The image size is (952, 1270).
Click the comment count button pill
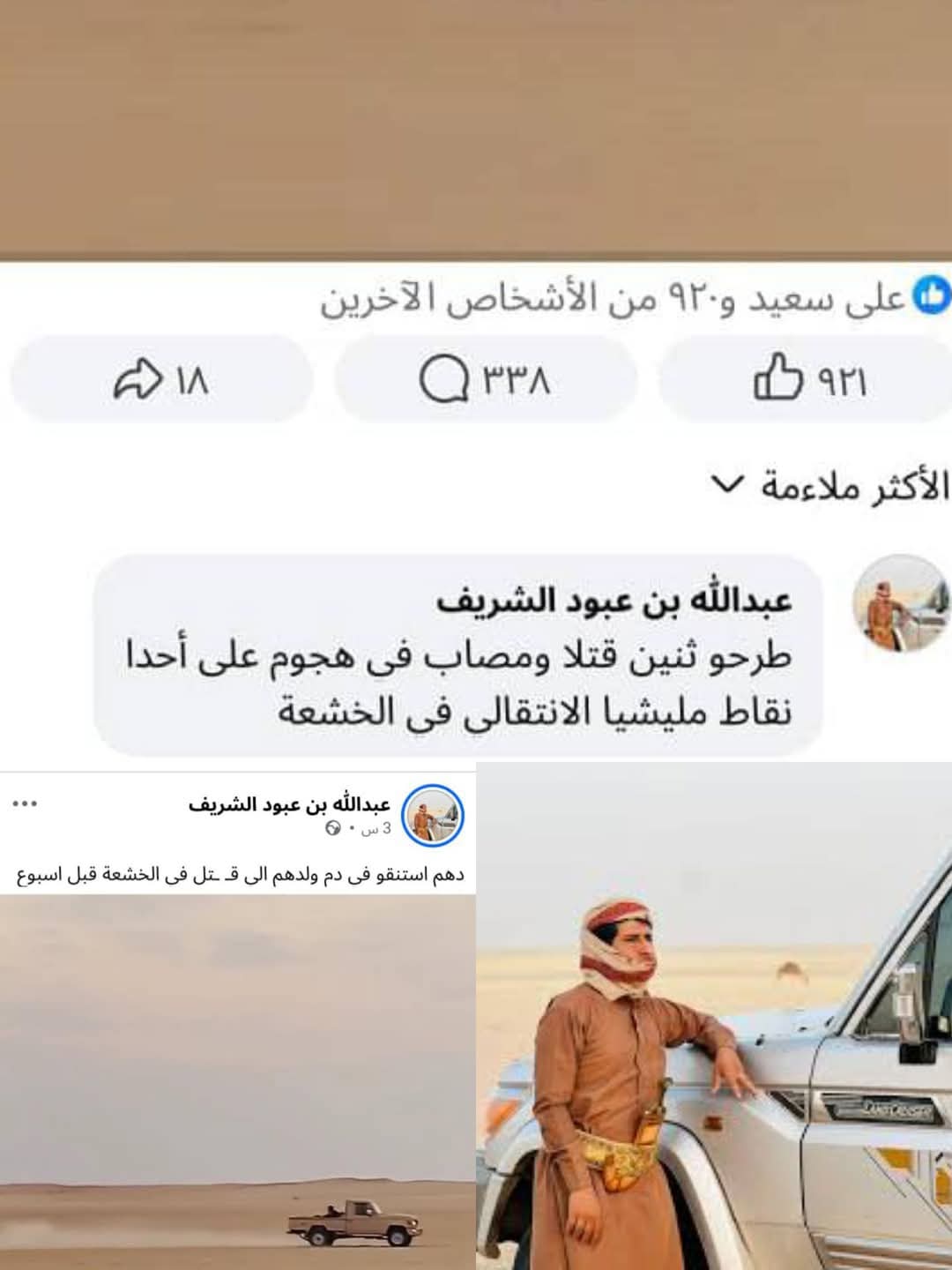486,379
